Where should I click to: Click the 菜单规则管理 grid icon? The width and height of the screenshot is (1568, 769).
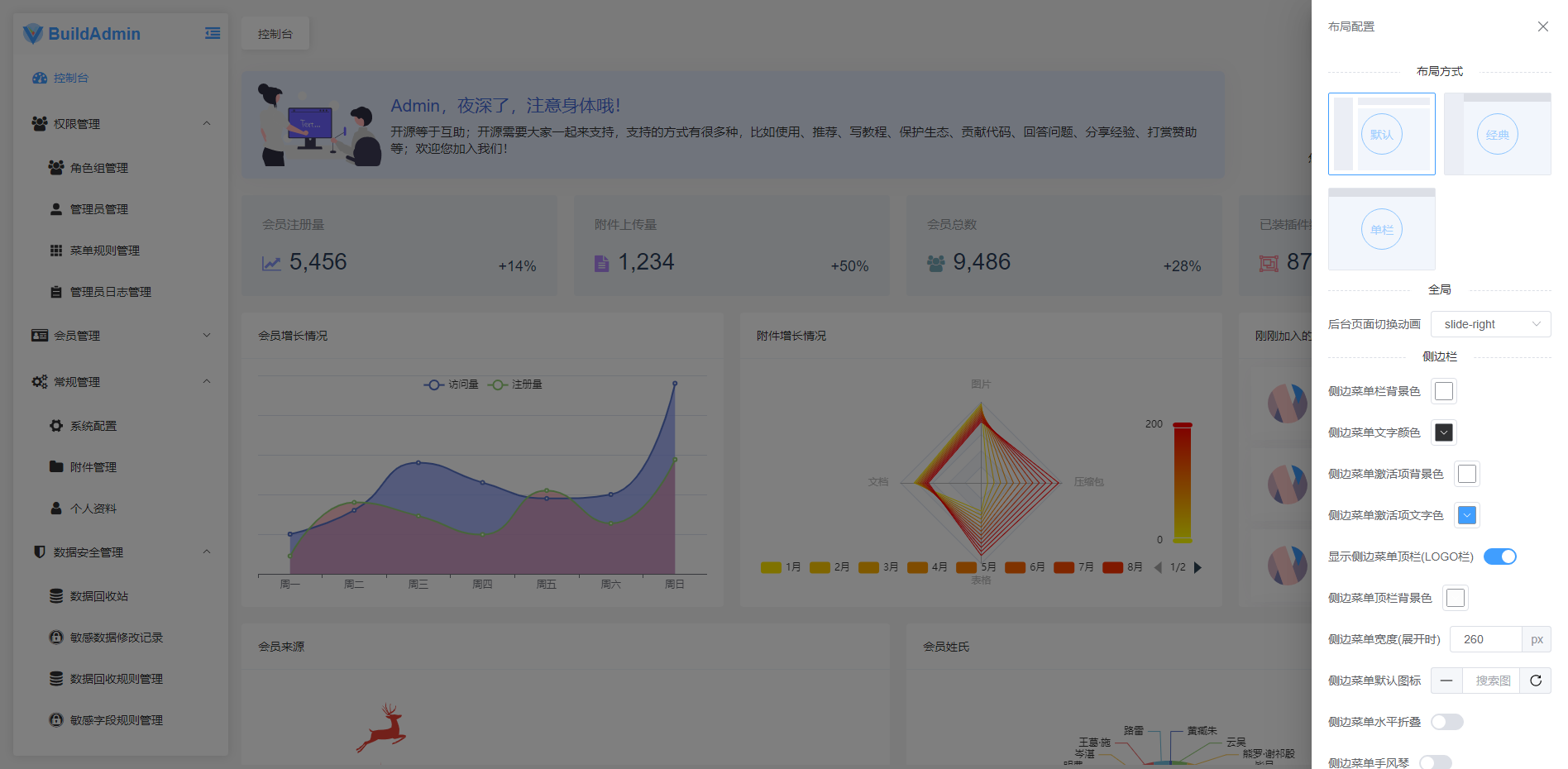[x=55, y=250]
